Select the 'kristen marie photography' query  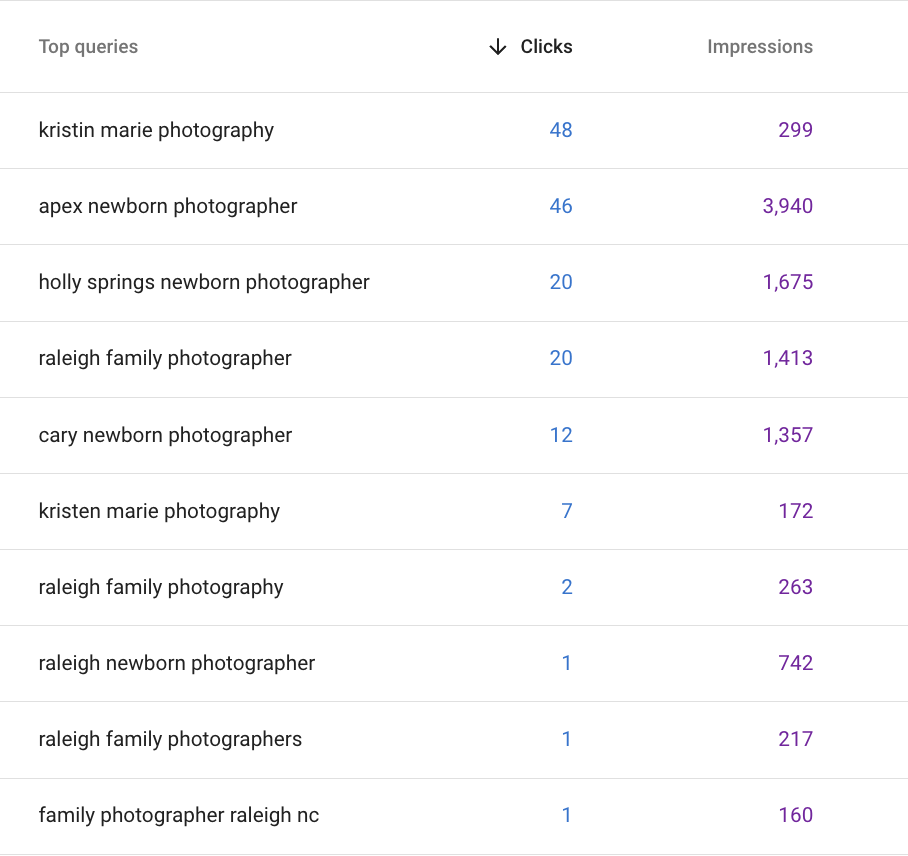pos(159,511)
